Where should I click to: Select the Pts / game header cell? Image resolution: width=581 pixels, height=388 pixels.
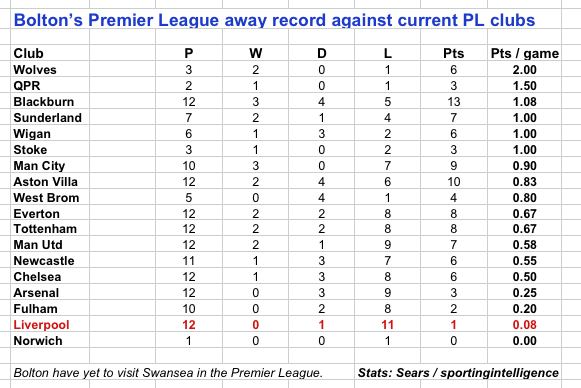tap(525, 54)
